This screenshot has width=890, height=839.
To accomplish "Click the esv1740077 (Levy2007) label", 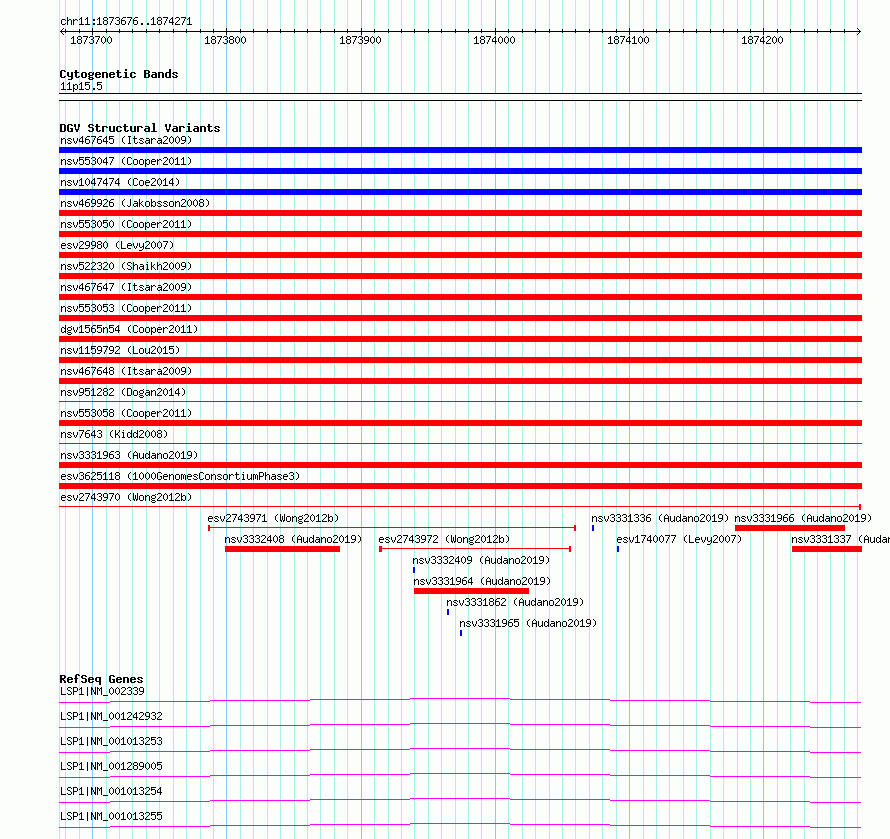I will (679, 539).
